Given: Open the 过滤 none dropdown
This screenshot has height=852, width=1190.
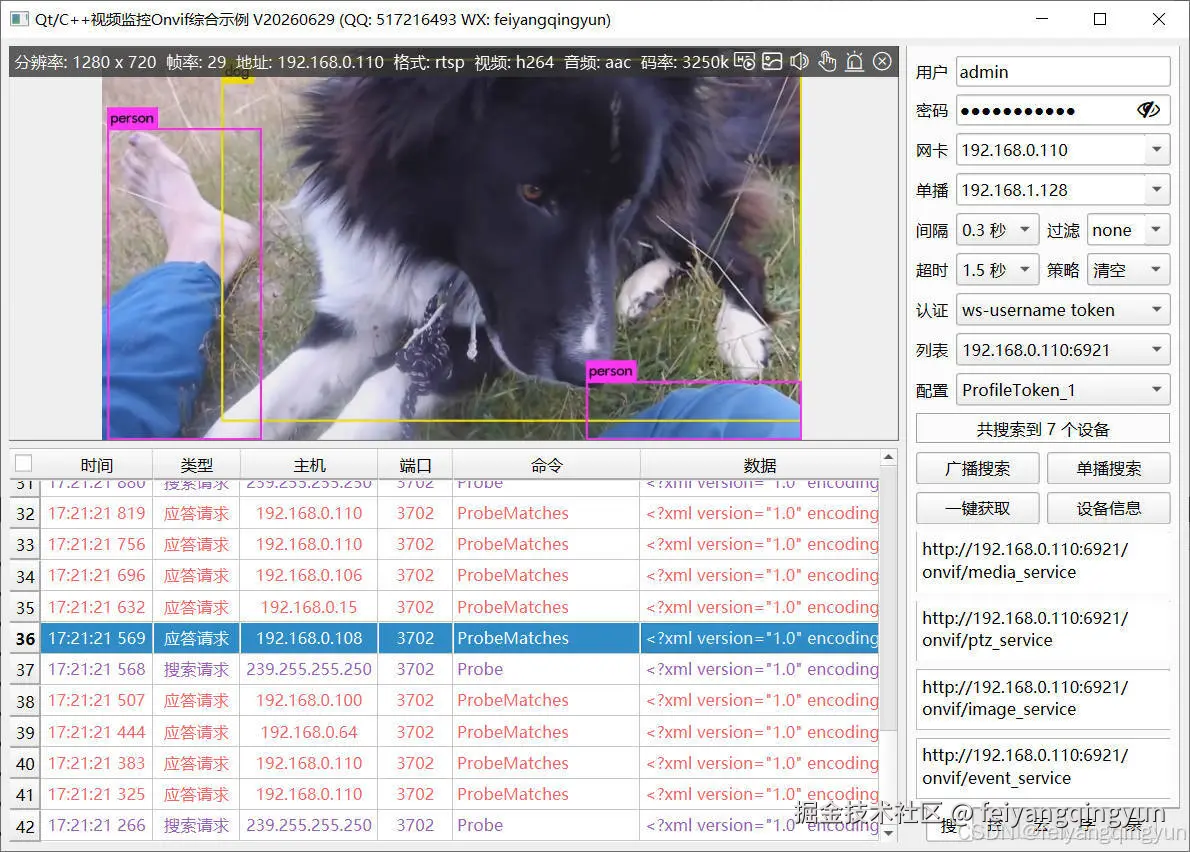Looking at the screenshot, I should click(x=1128, y=230).
